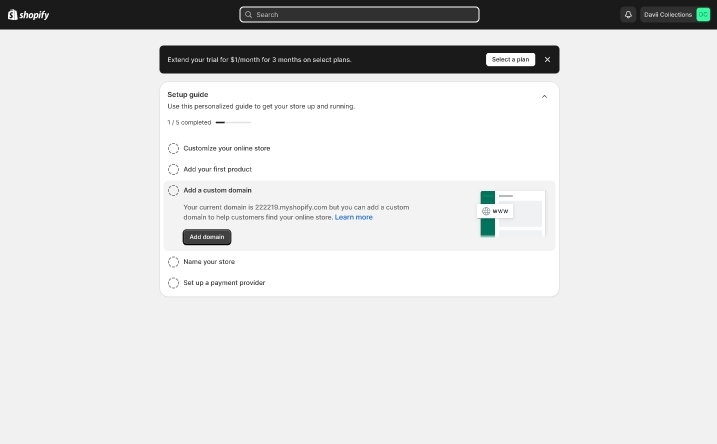Click the Select a plan button
Screen dimensions: 717x444
click(510, 59)
